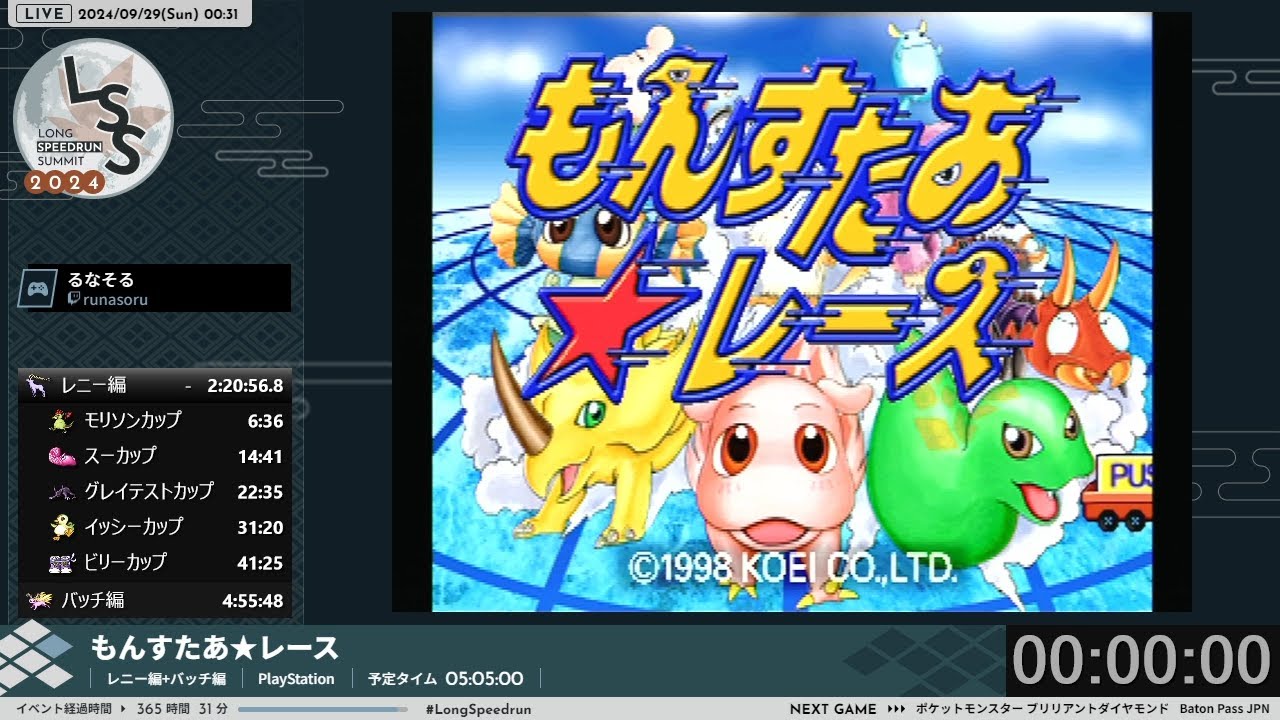Image resolution: width=1280 pixels, height=720 pixels.
Task: Click the ビリーカップ split icon
Action: pos(62,563)
